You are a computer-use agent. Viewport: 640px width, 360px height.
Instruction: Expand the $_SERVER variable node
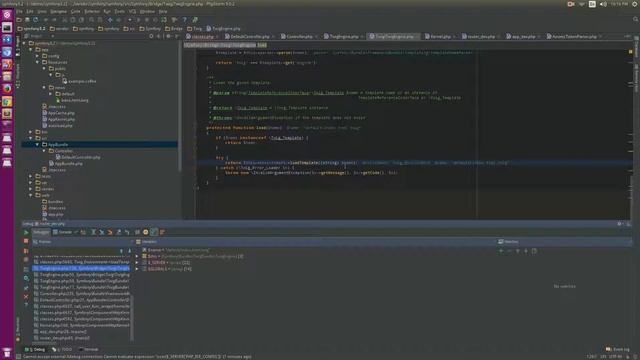(137, 262)
